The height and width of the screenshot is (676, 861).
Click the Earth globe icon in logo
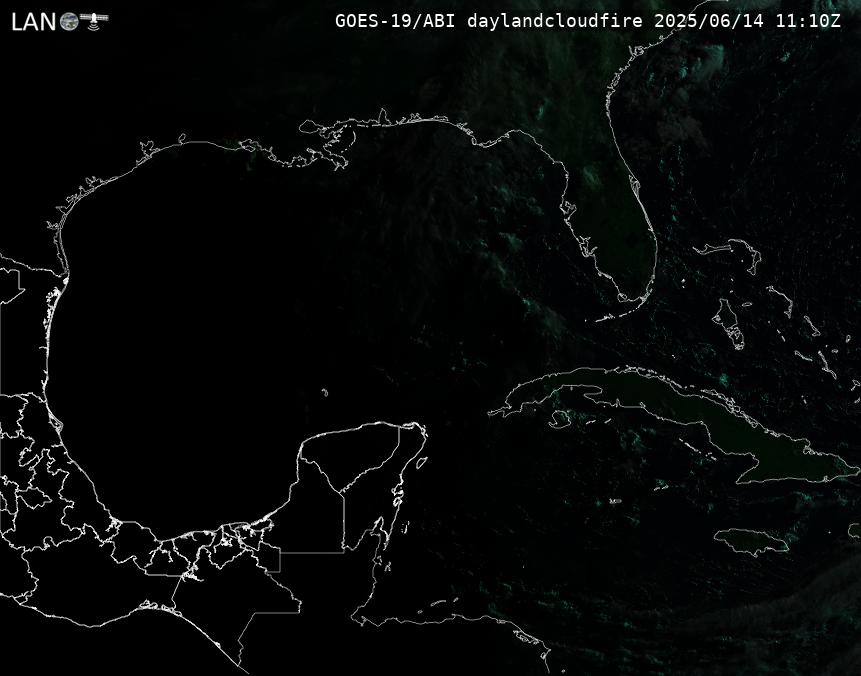69,22
